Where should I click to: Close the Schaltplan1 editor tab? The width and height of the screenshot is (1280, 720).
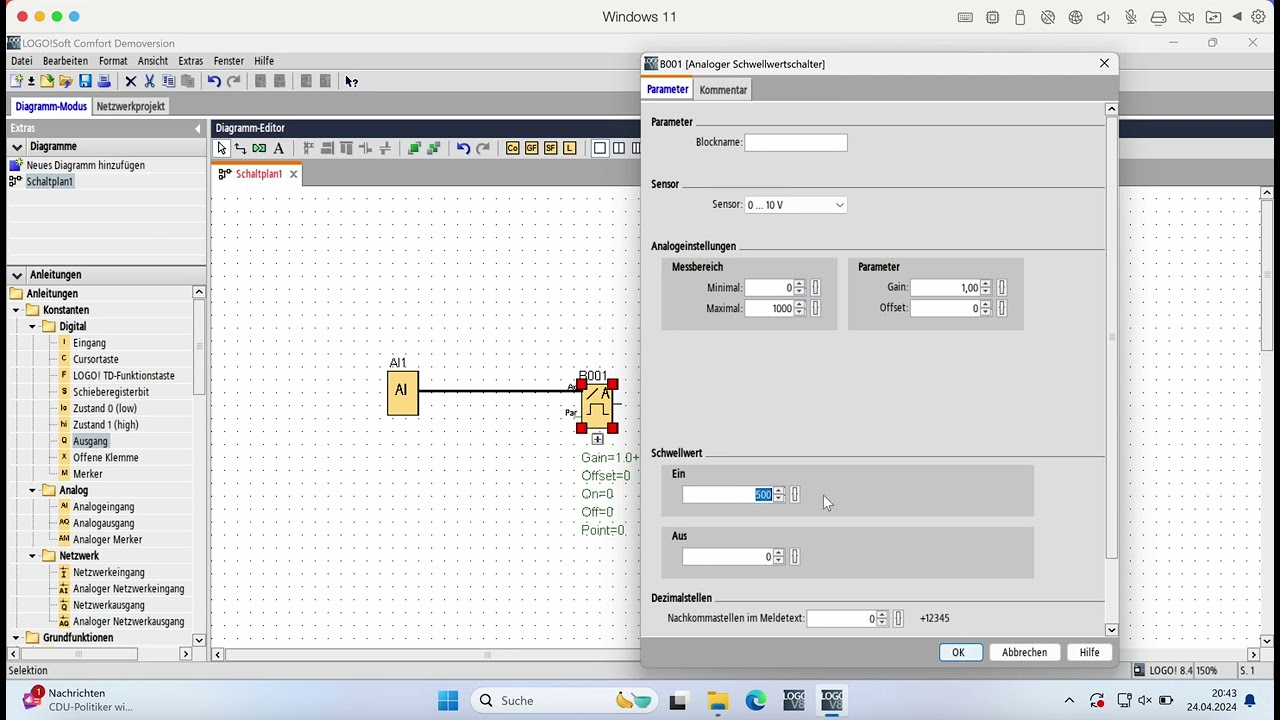coord(293,174)
